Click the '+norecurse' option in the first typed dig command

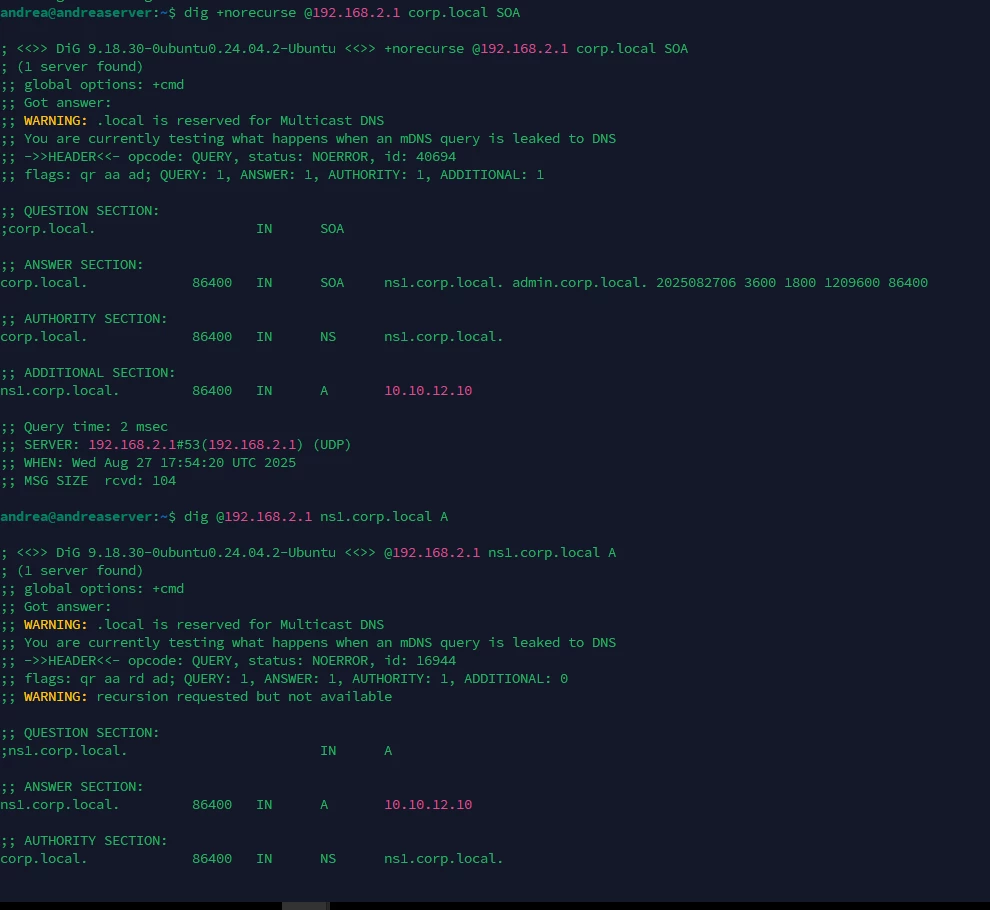coord(256,13)
